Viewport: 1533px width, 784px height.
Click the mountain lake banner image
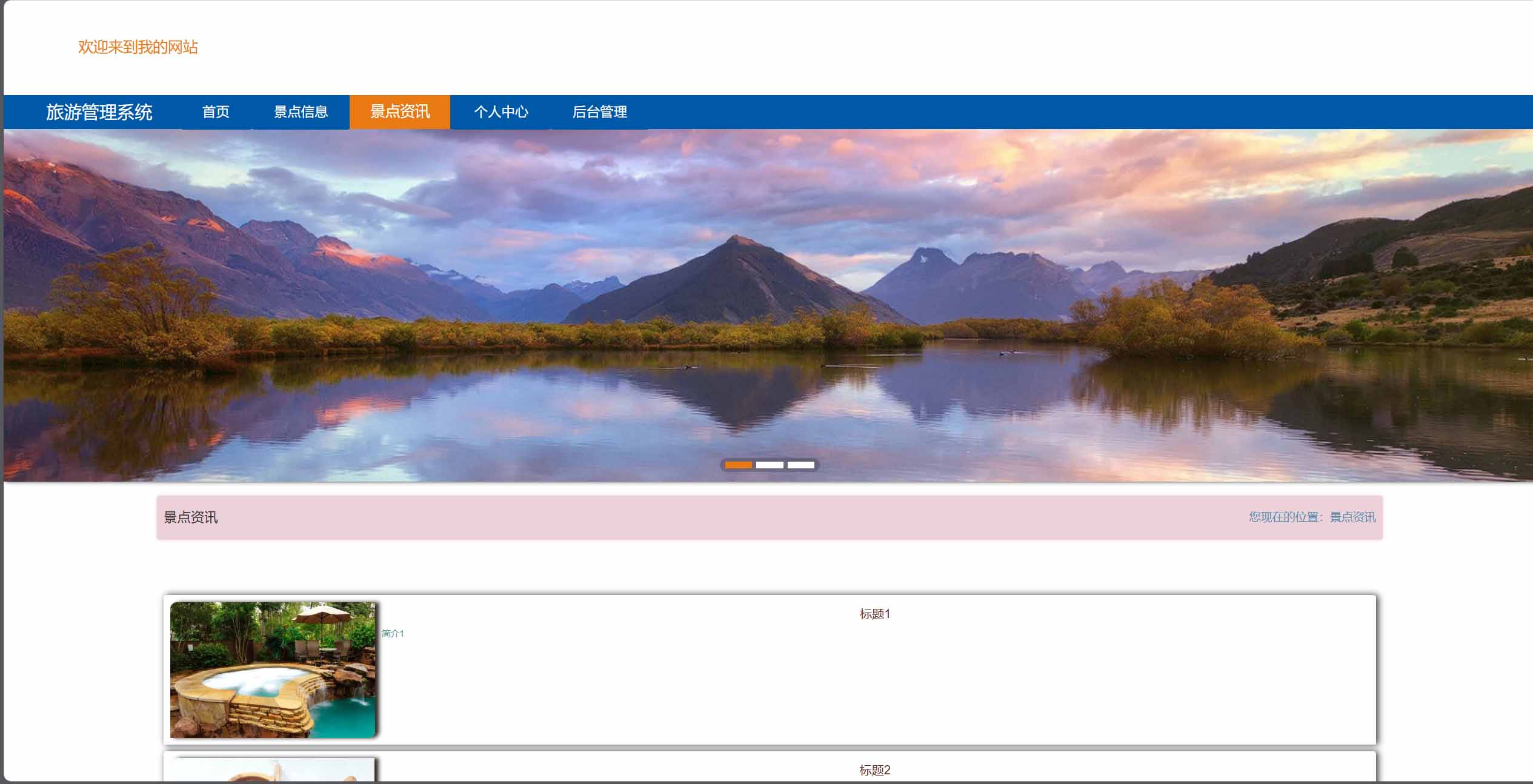coord(768,305)
